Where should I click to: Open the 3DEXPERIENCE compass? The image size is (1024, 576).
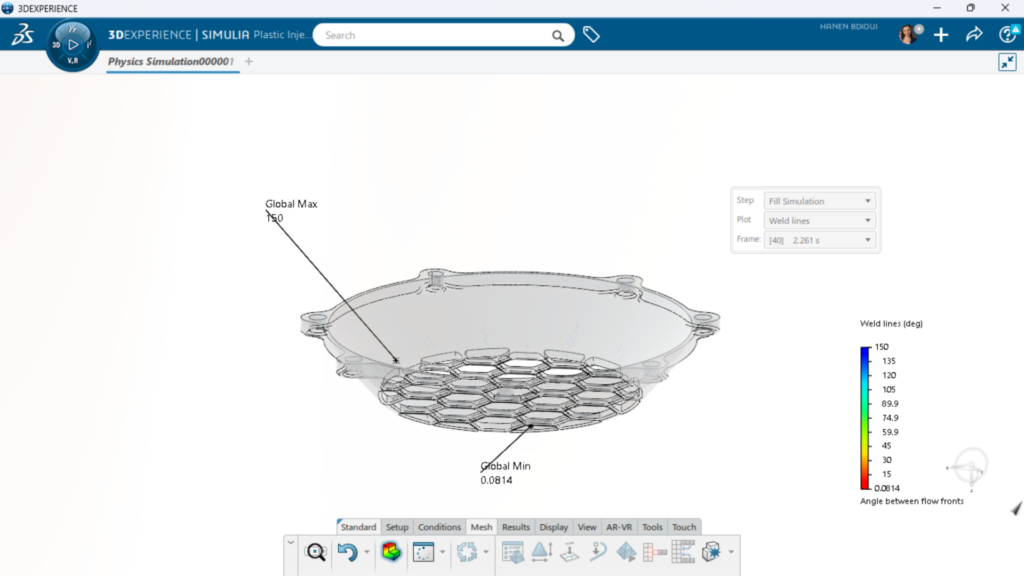click(x=72, y=45)
